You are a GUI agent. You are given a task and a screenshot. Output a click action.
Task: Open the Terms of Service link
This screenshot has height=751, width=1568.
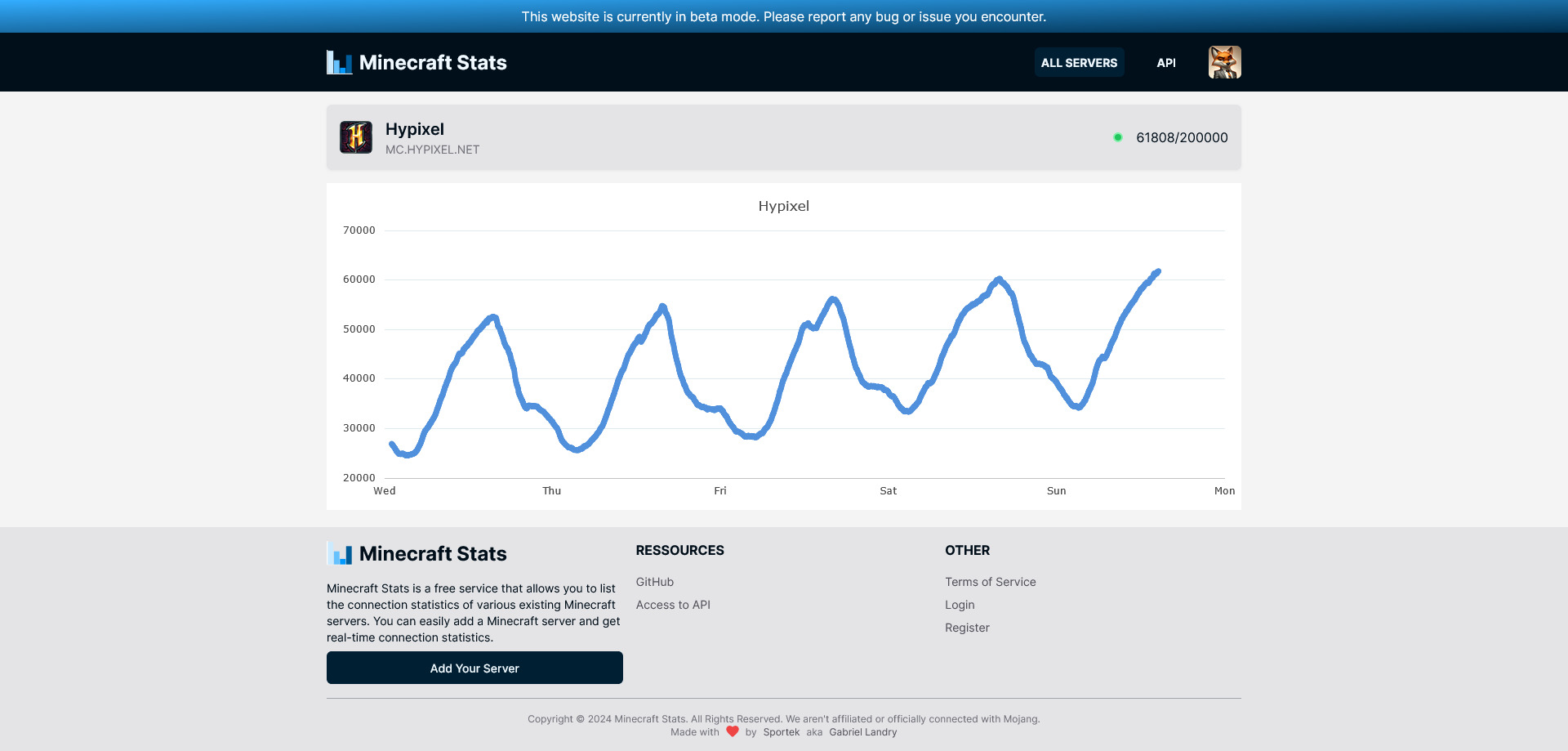tap(991, 582)
